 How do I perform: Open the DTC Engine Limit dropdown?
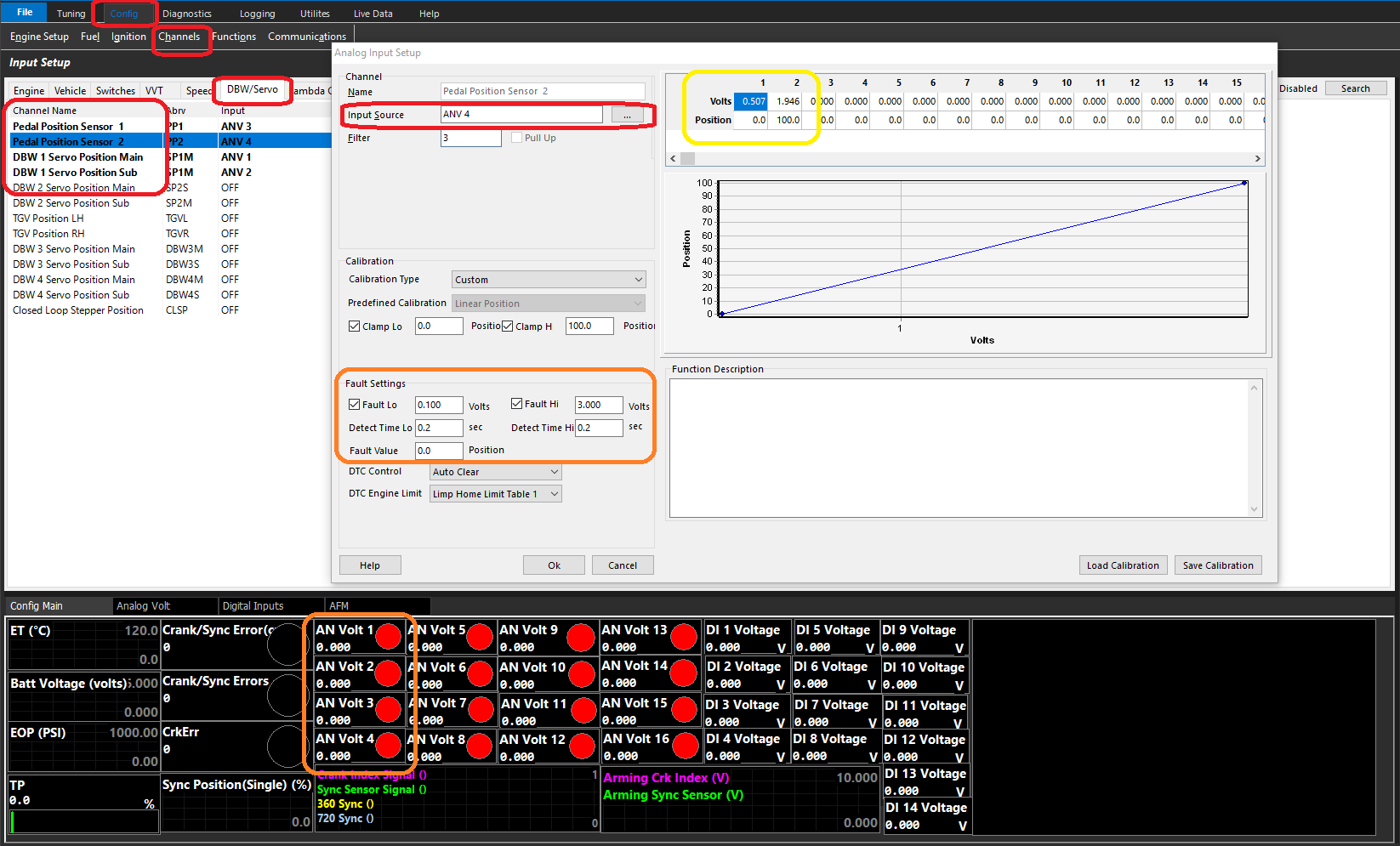tap(495, 494)
